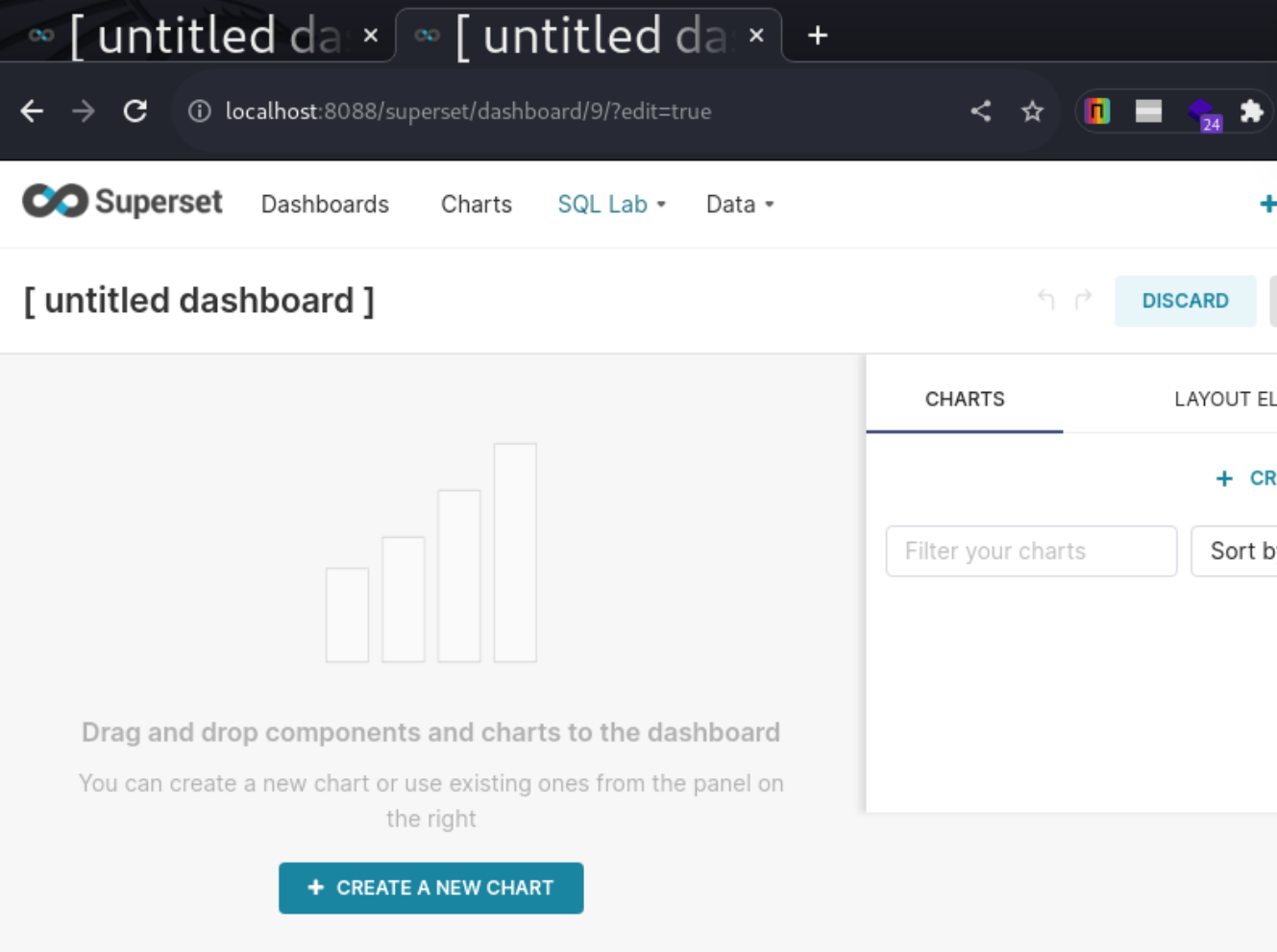The image size is (1277, 952).
Task: Click the Superset logo
Action: tap(122, 202)
